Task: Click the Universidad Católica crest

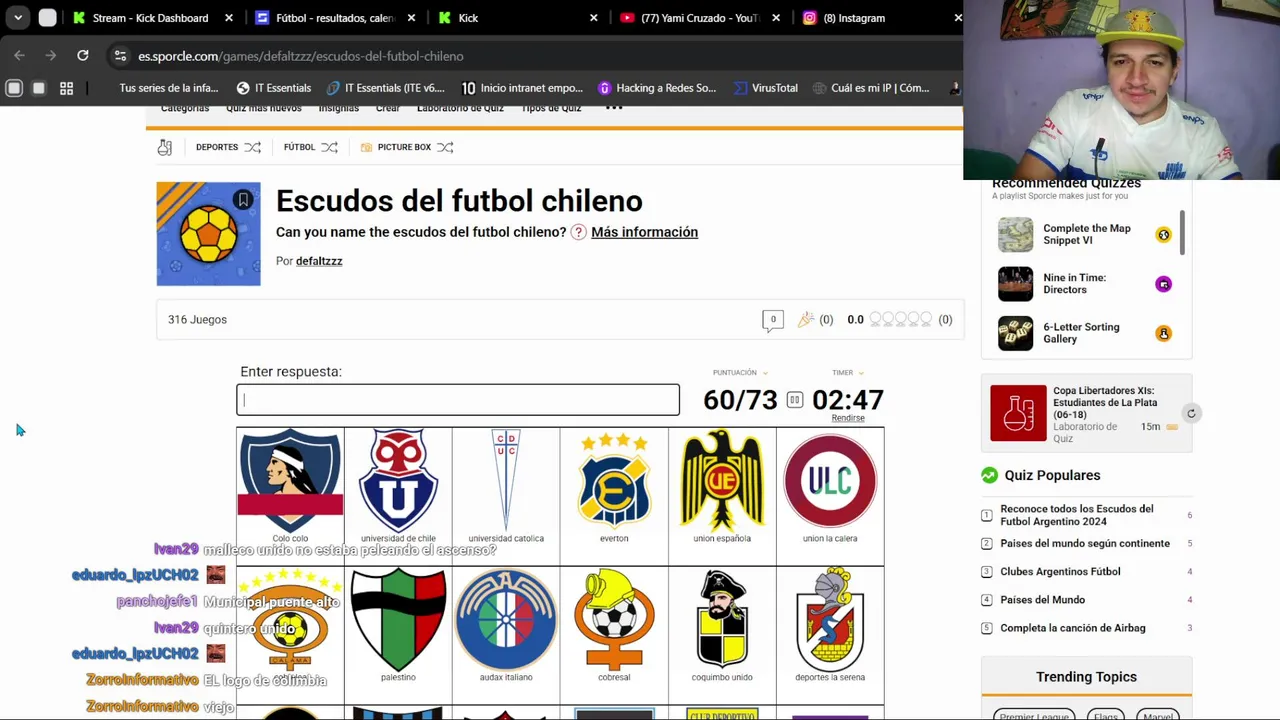Action: (x=506, y=481)
